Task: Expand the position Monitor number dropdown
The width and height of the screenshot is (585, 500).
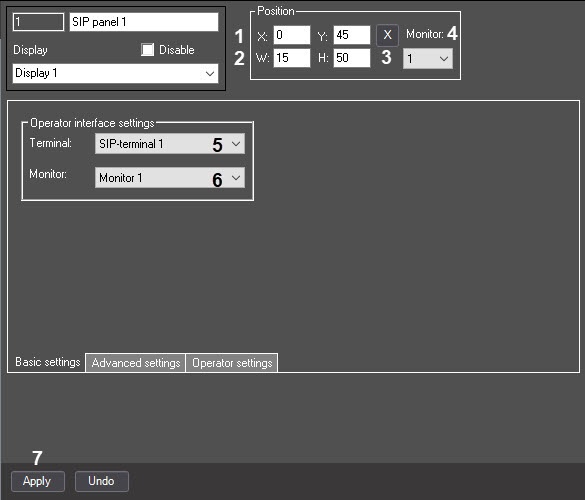Action: [428, 59]
